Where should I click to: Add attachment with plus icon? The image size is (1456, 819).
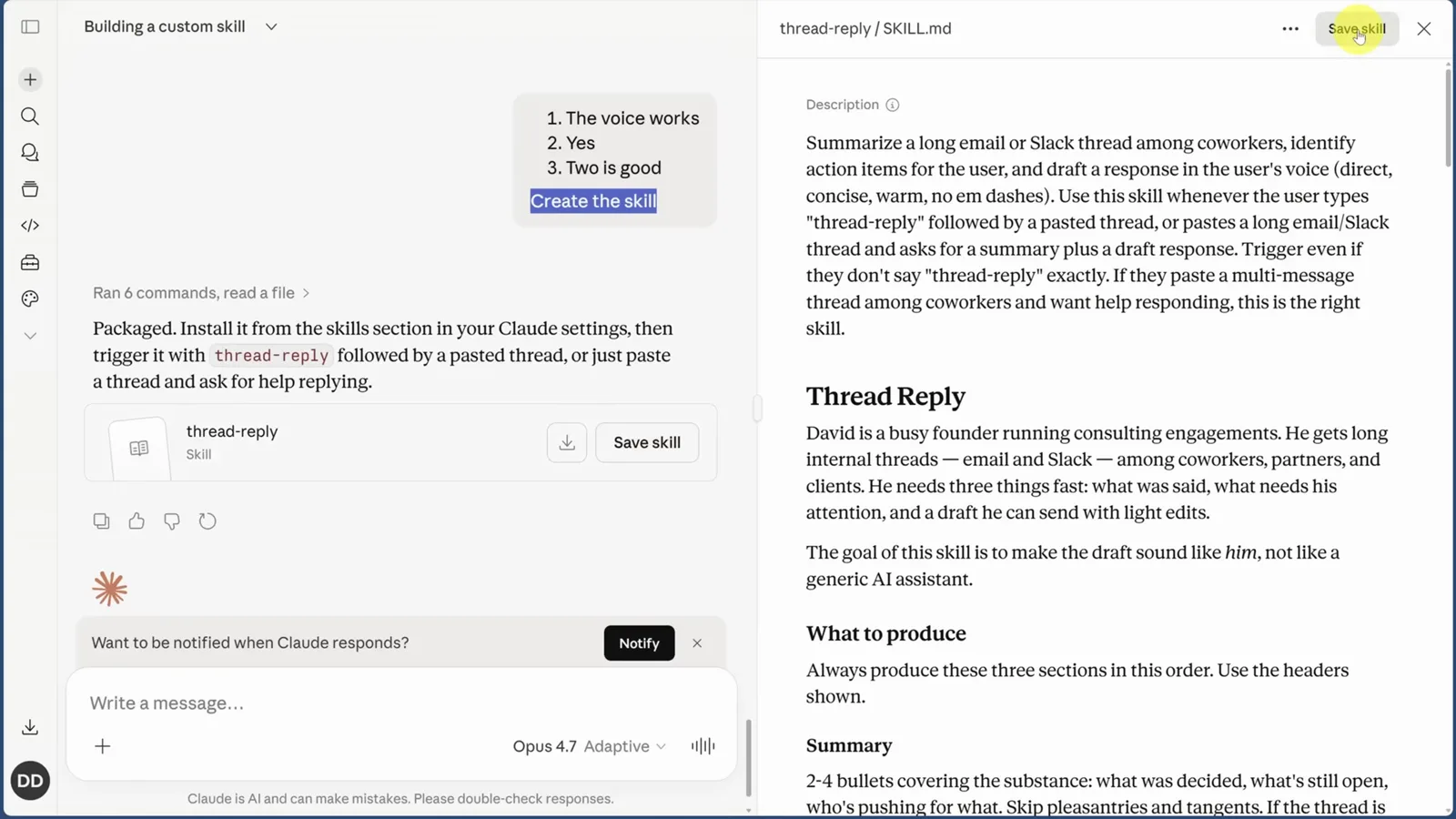[x=103, y=746]
